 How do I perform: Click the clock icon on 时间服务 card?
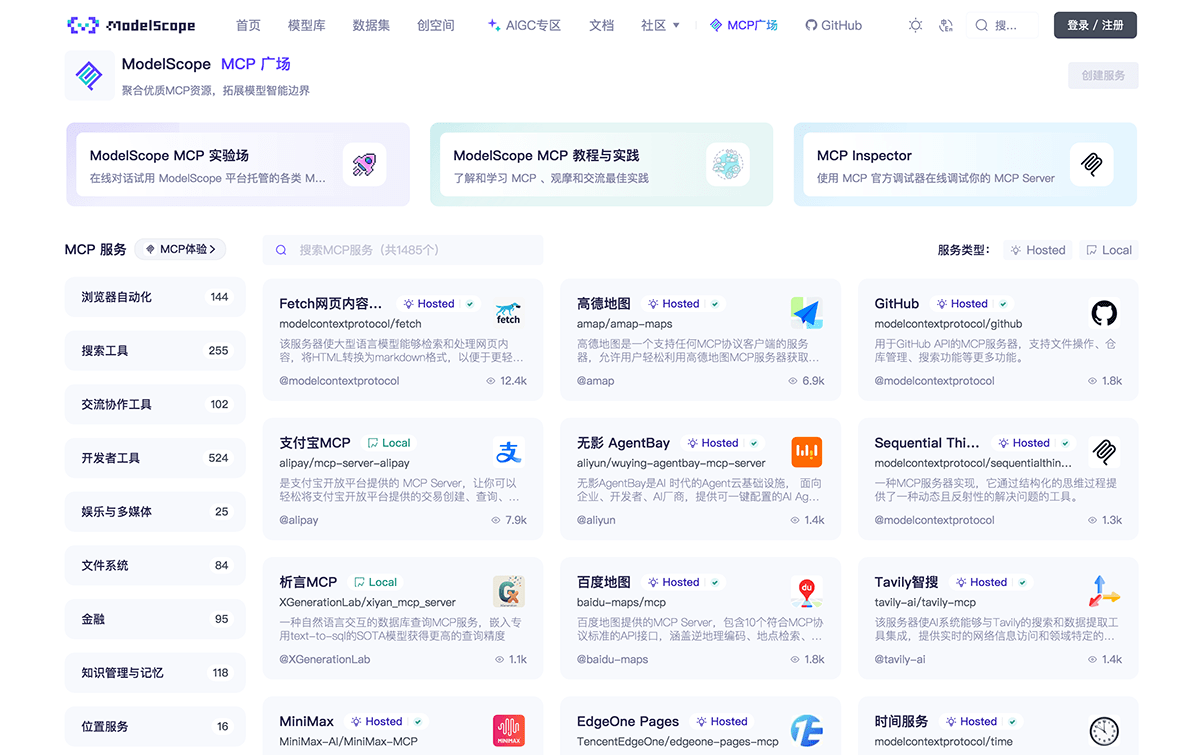pyautogui.click(x=1103, y=731)
